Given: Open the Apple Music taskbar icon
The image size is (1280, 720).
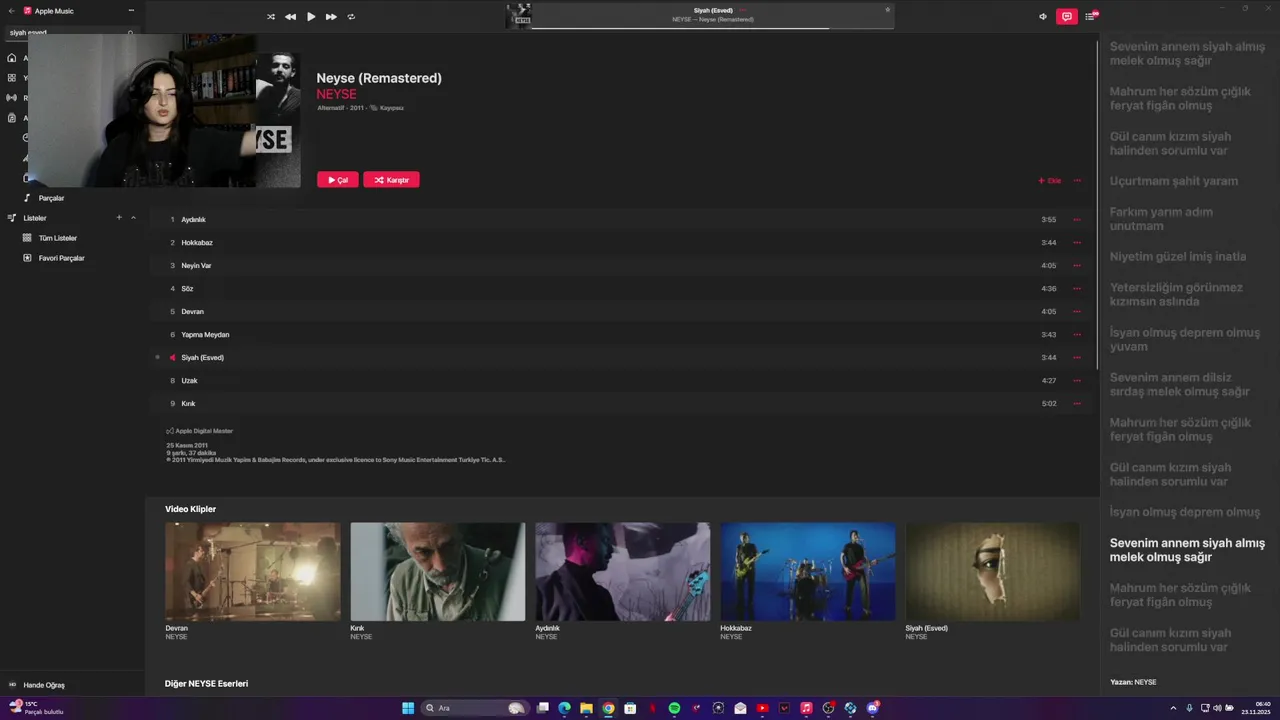Looking at the screenshot, I should pyautogui.click(x=806, y=708).
